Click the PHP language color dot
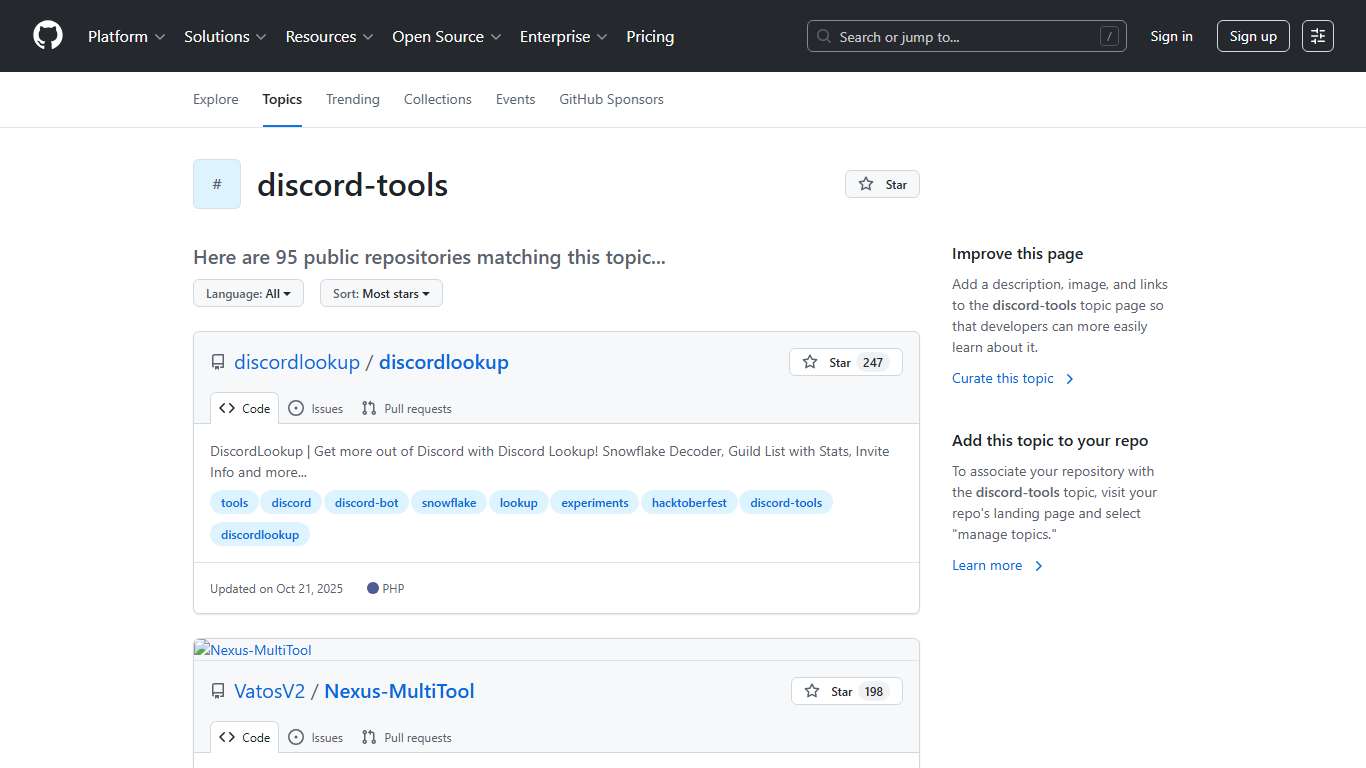The height and width of the screenshot is (768, 1366). [x=371, y=588]
